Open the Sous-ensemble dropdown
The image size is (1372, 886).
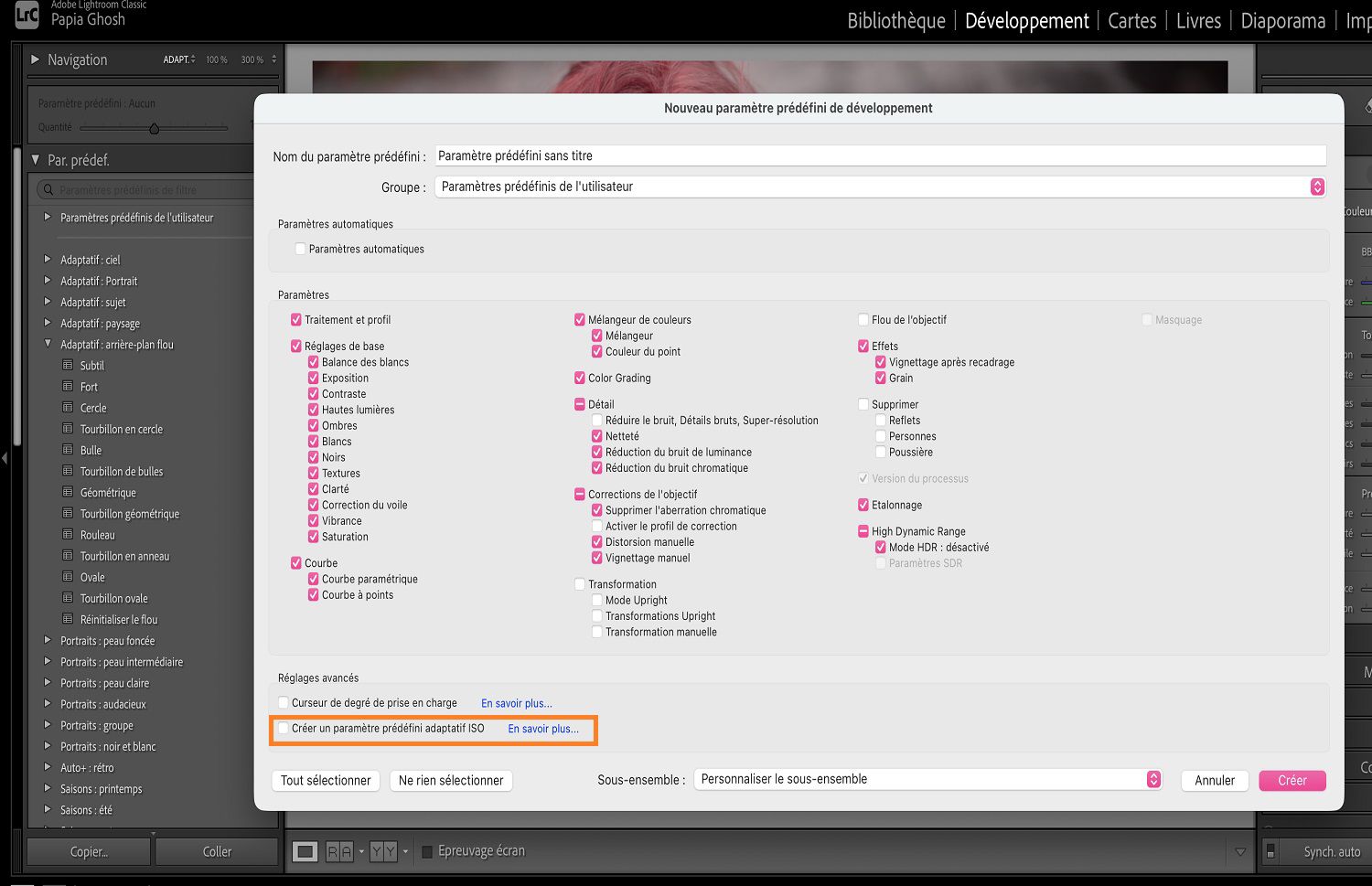tap(927, 779)
